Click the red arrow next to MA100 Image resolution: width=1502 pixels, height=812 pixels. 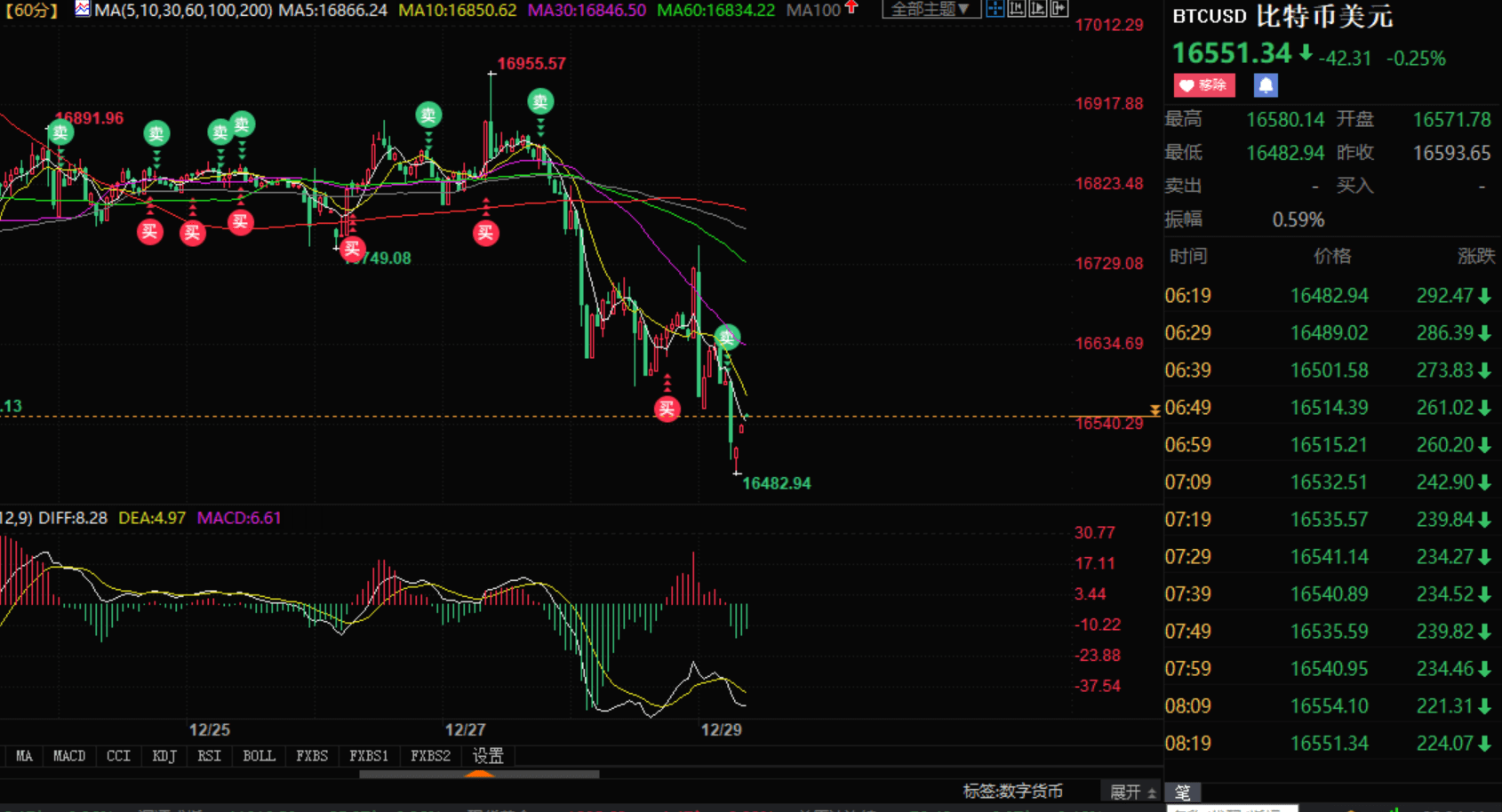[x=851, y=8]
